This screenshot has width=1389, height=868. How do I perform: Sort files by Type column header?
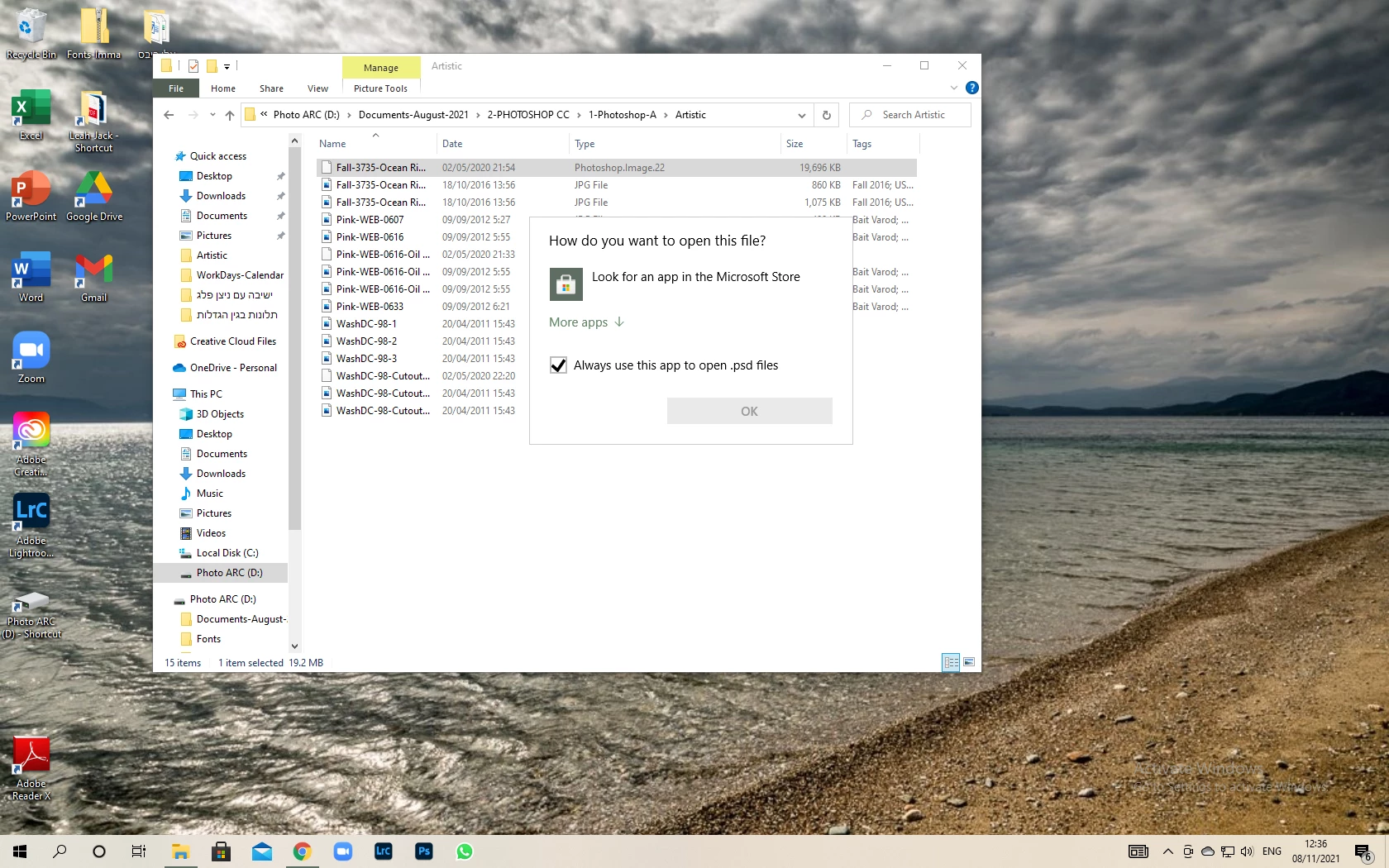coord(675,144)
